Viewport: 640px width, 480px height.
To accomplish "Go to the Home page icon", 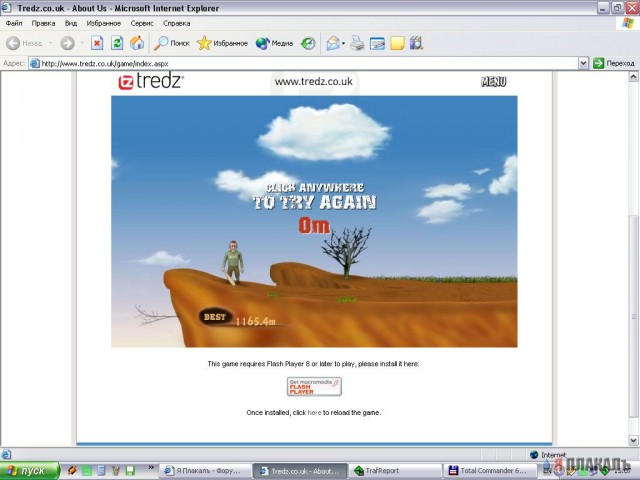I will coord(137,43).
